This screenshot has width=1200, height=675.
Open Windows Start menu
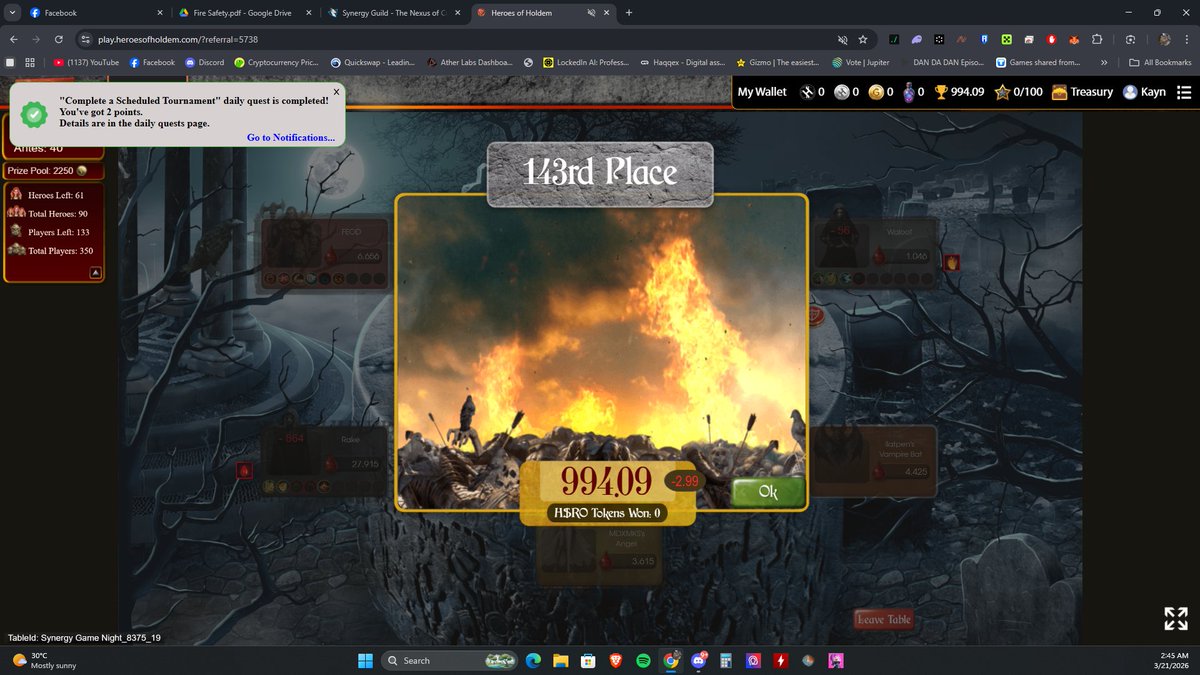pyautogui.click(x=364, y=660)
